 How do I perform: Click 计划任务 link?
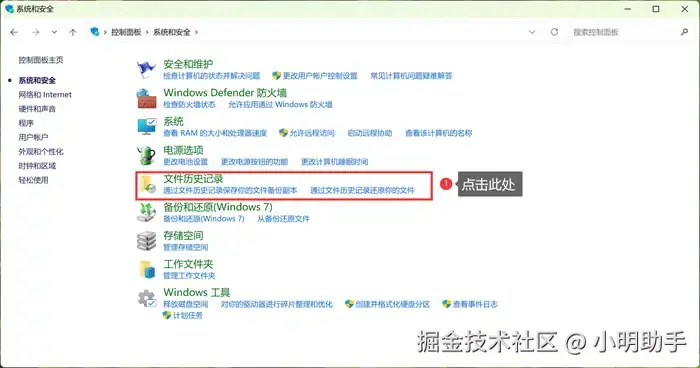pos(188,315)
